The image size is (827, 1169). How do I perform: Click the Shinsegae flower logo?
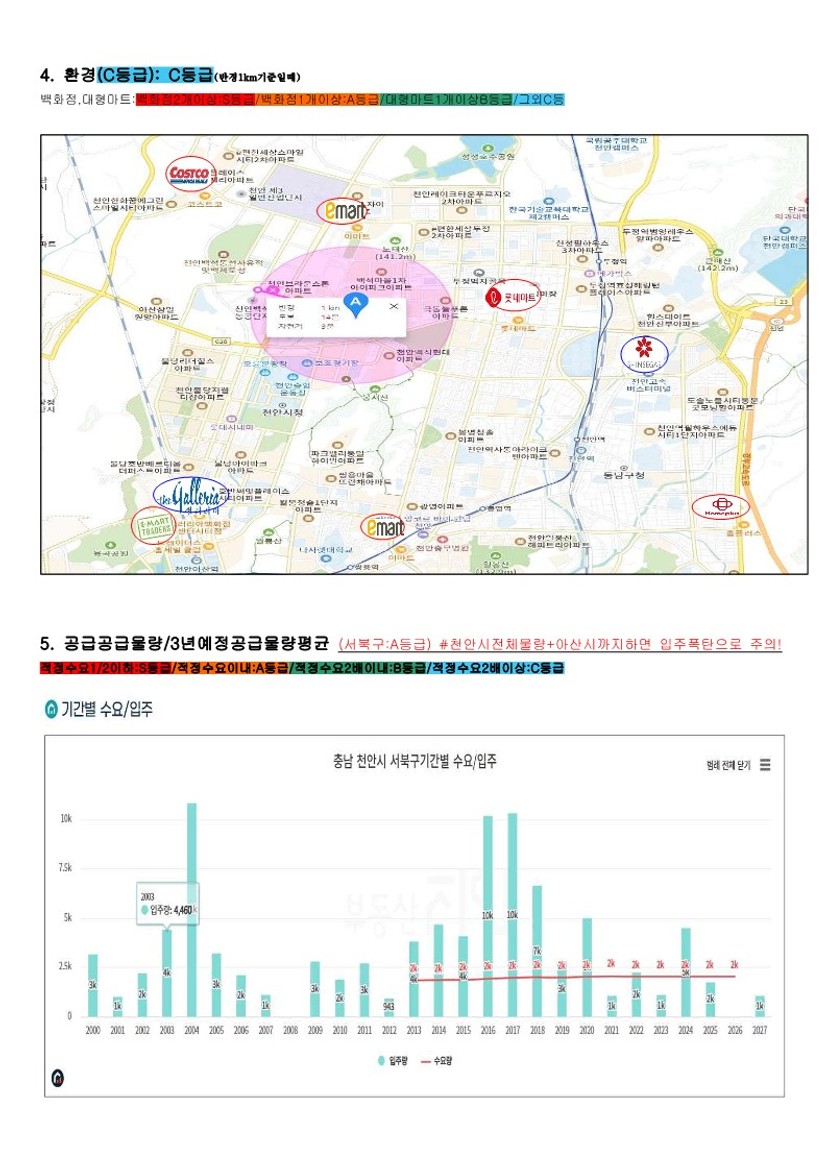pyautogui.click(x=644, y=354)
